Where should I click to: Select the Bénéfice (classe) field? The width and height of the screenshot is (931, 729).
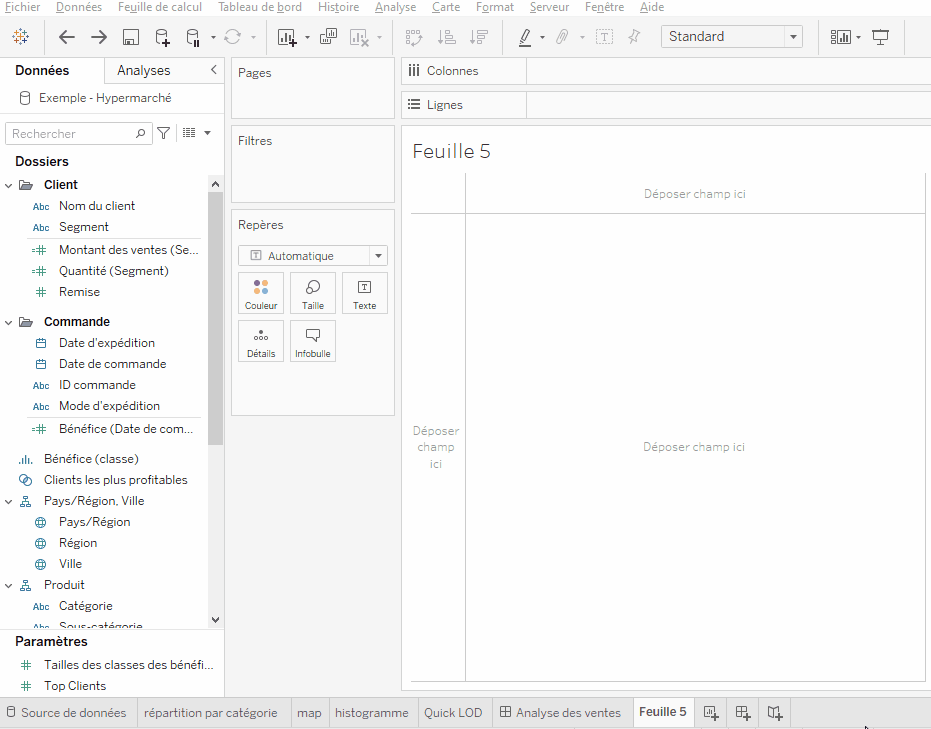(91, 459)
